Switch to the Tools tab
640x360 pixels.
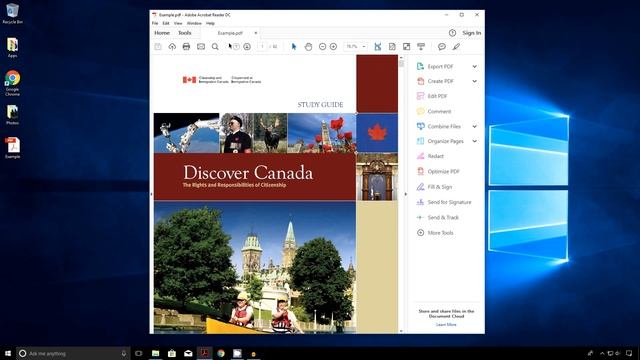(x=184, y=33)
